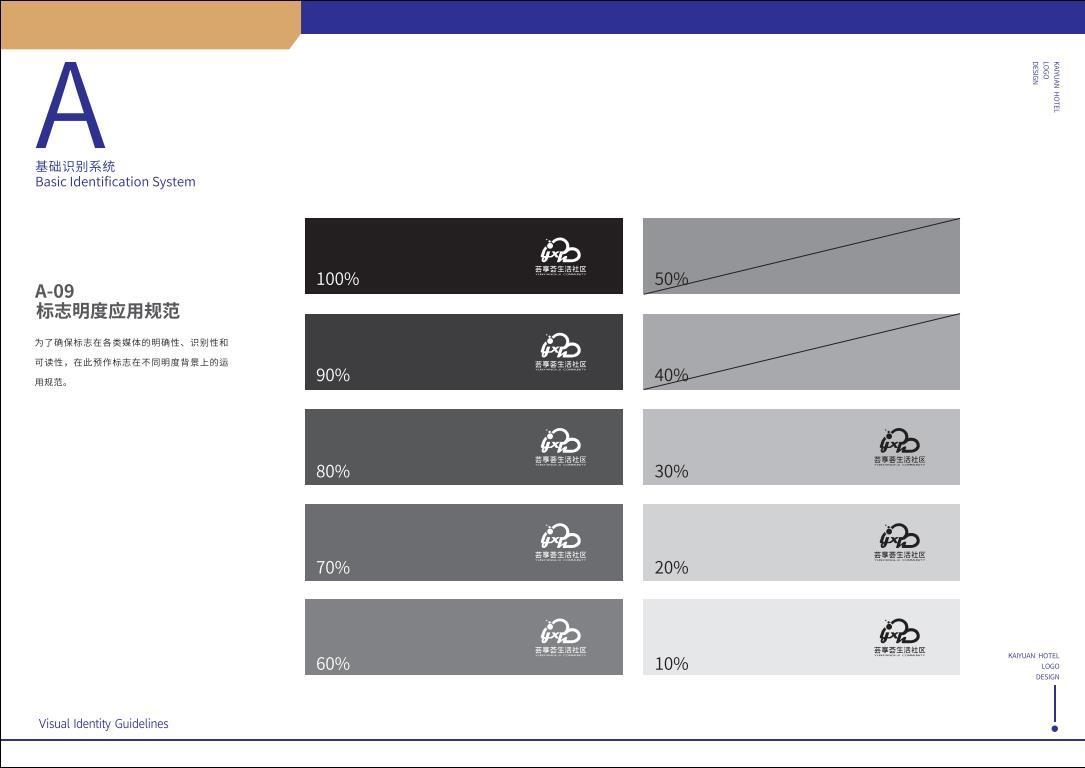Click the '70%' label
The height and width of the screenshot is (768, 1085).
coord(333,567)
